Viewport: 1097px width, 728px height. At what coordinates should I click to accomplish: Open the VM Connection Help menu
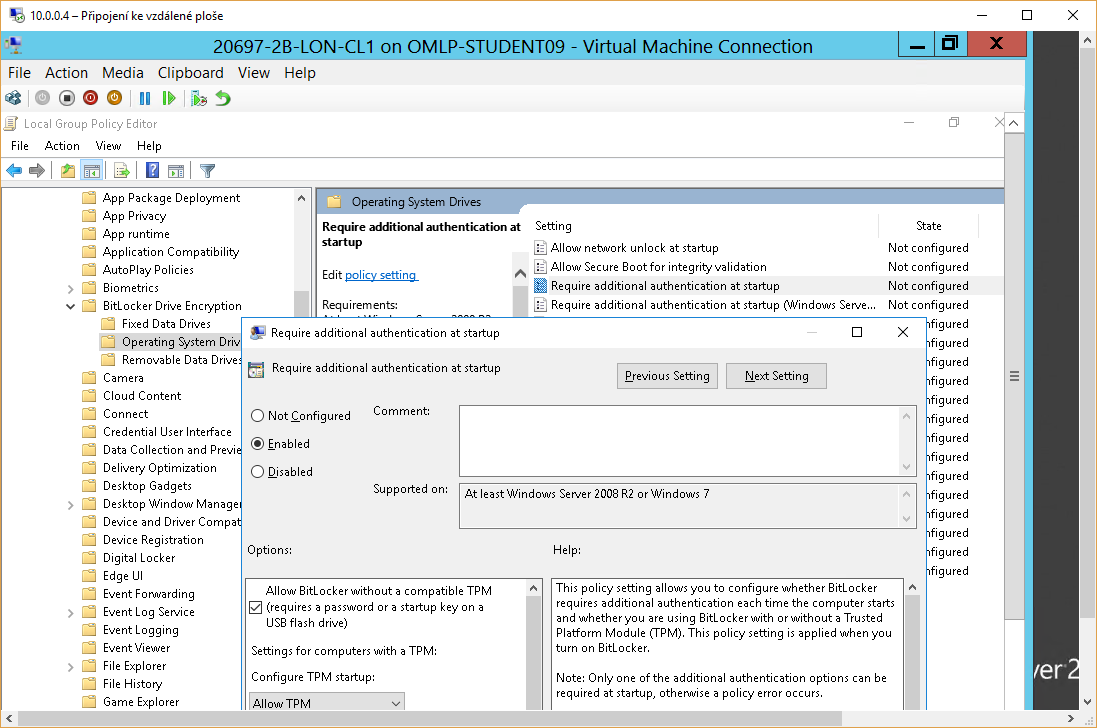[299, 73]
